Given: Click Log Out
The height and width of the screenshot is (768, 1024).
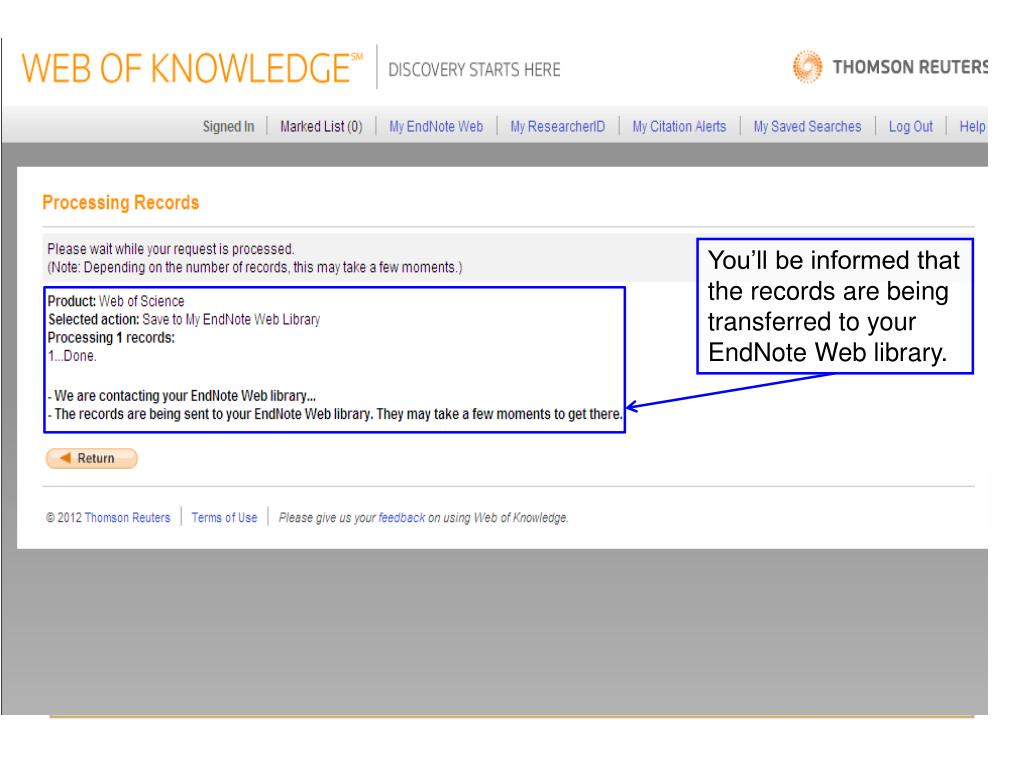Looking at the screenshot, I should pyautogui.click(x=910, y=127).
